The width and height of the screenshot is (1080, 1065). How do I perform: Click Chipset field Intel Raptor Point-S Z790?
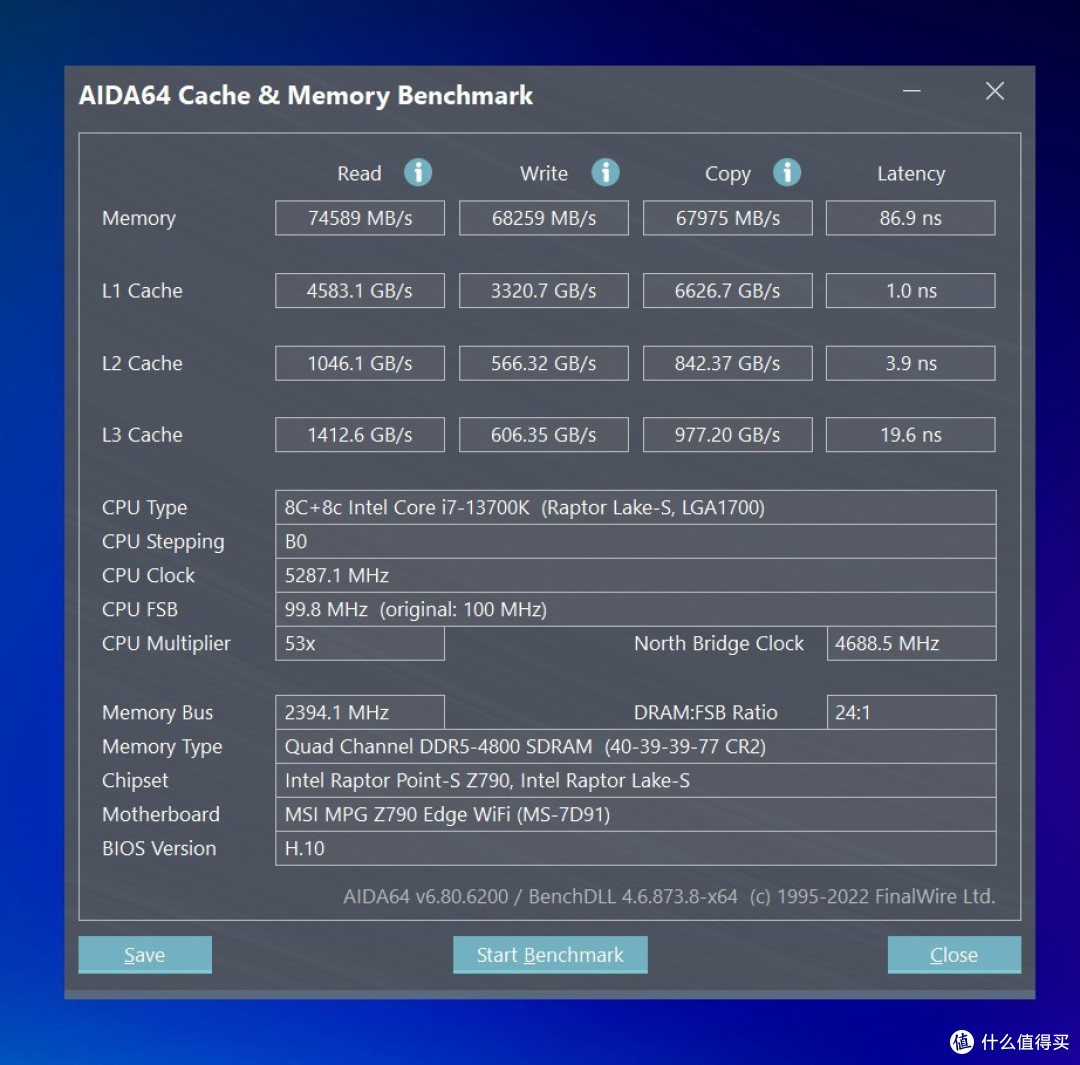(636, 780)
